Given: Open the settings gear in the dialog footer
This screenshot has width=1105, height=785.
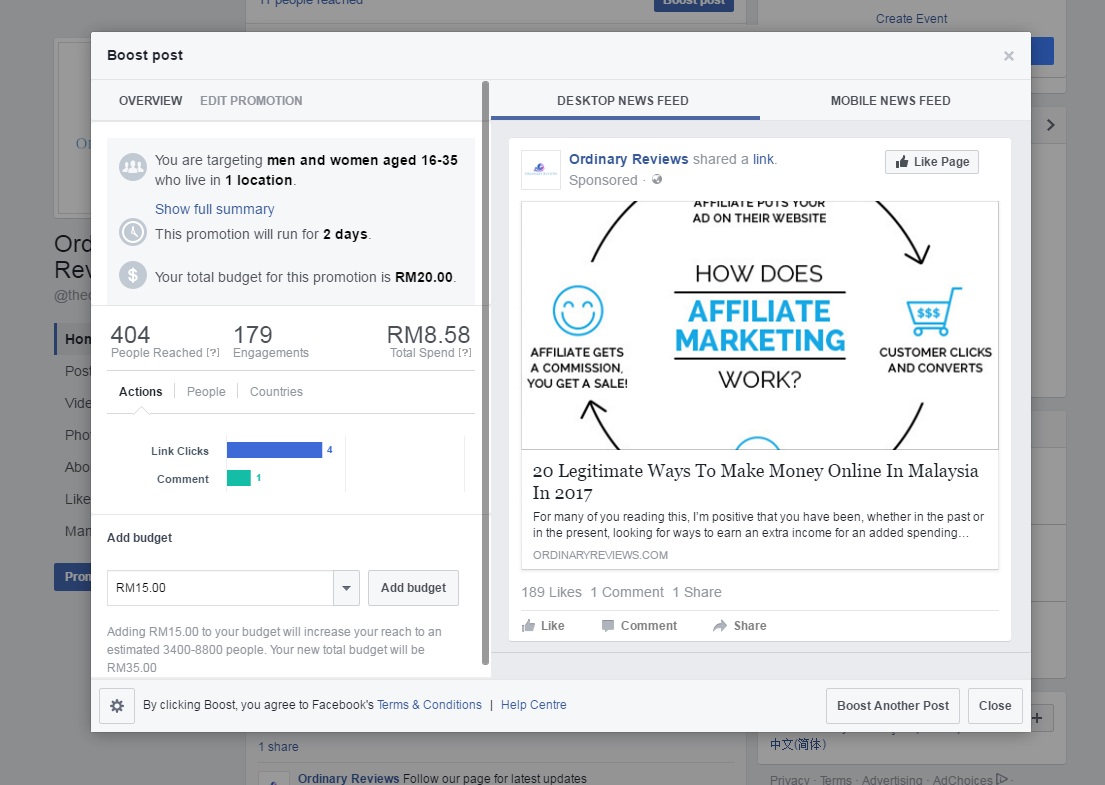Looking at the screenshot, I should point(117,705).
